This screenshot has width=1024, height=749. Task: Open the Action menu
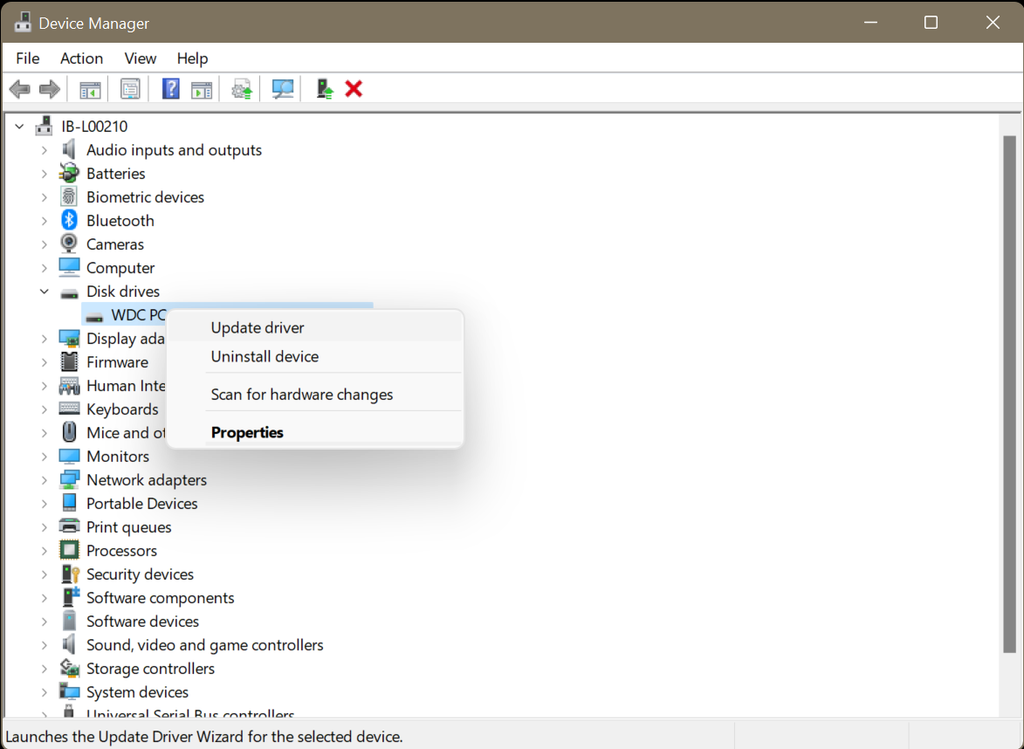(82, 58)
